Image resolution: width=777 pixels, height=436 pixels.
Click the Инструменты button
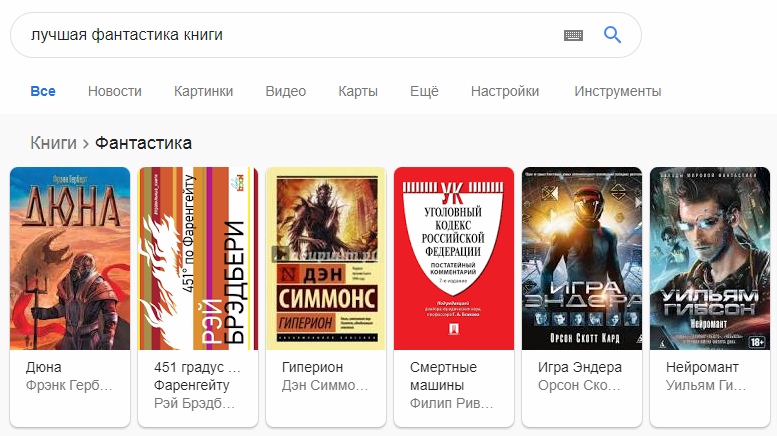pos(617,92)
